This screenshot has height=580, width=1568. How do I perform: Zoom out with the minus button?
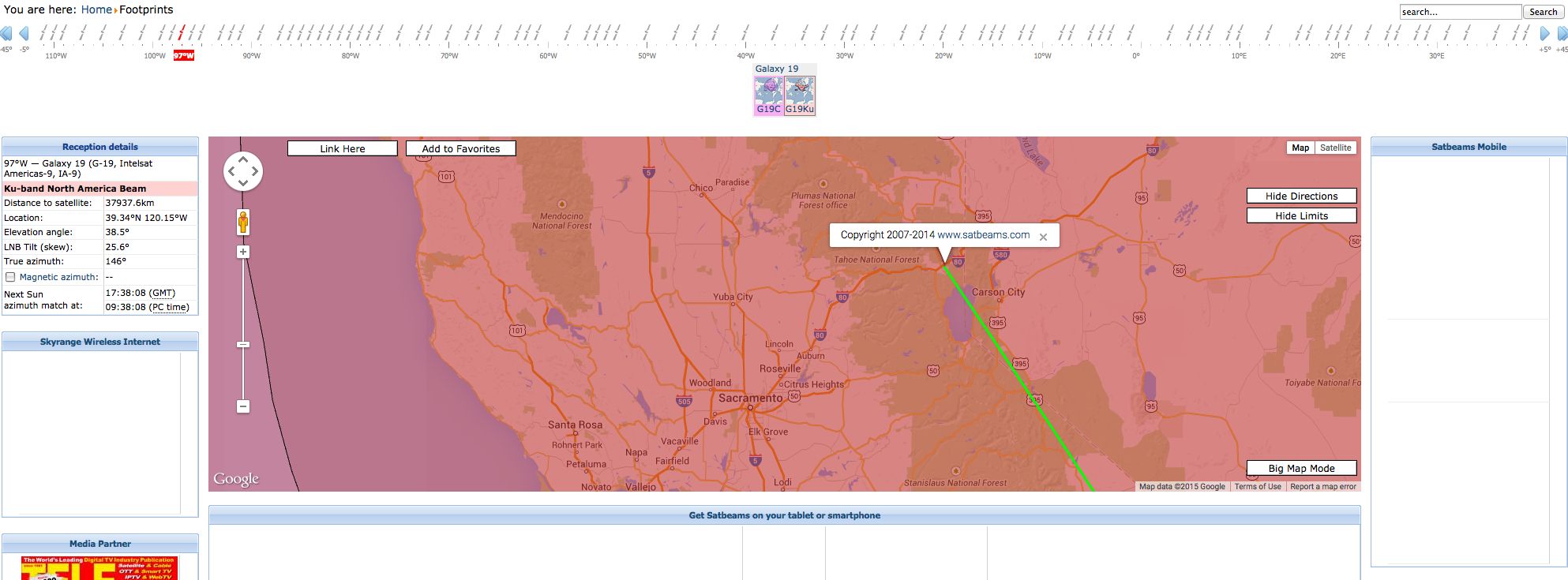(243, 406)
